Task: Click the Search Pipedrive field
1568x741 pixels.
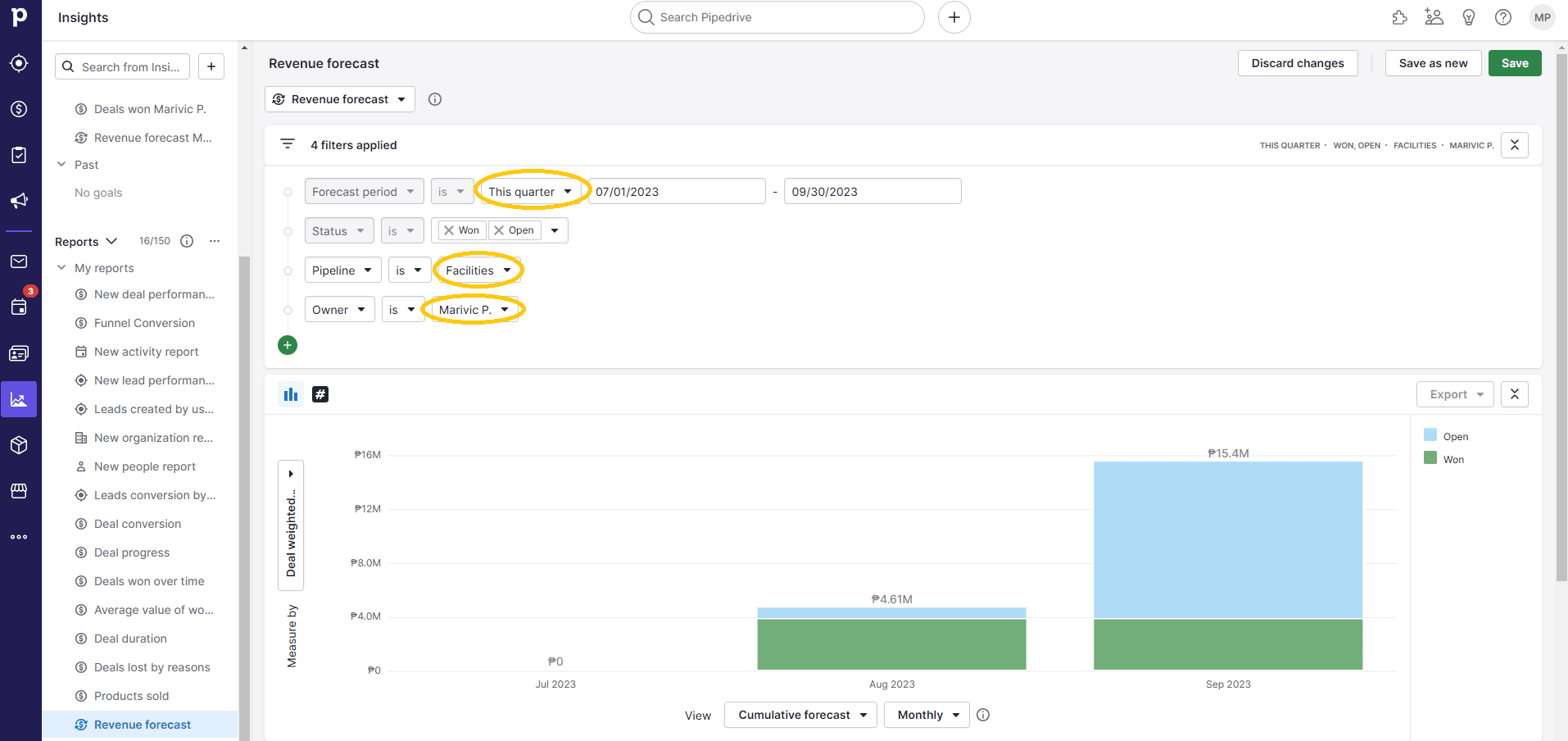Action: pyautogui.click(x=777, y=17)
